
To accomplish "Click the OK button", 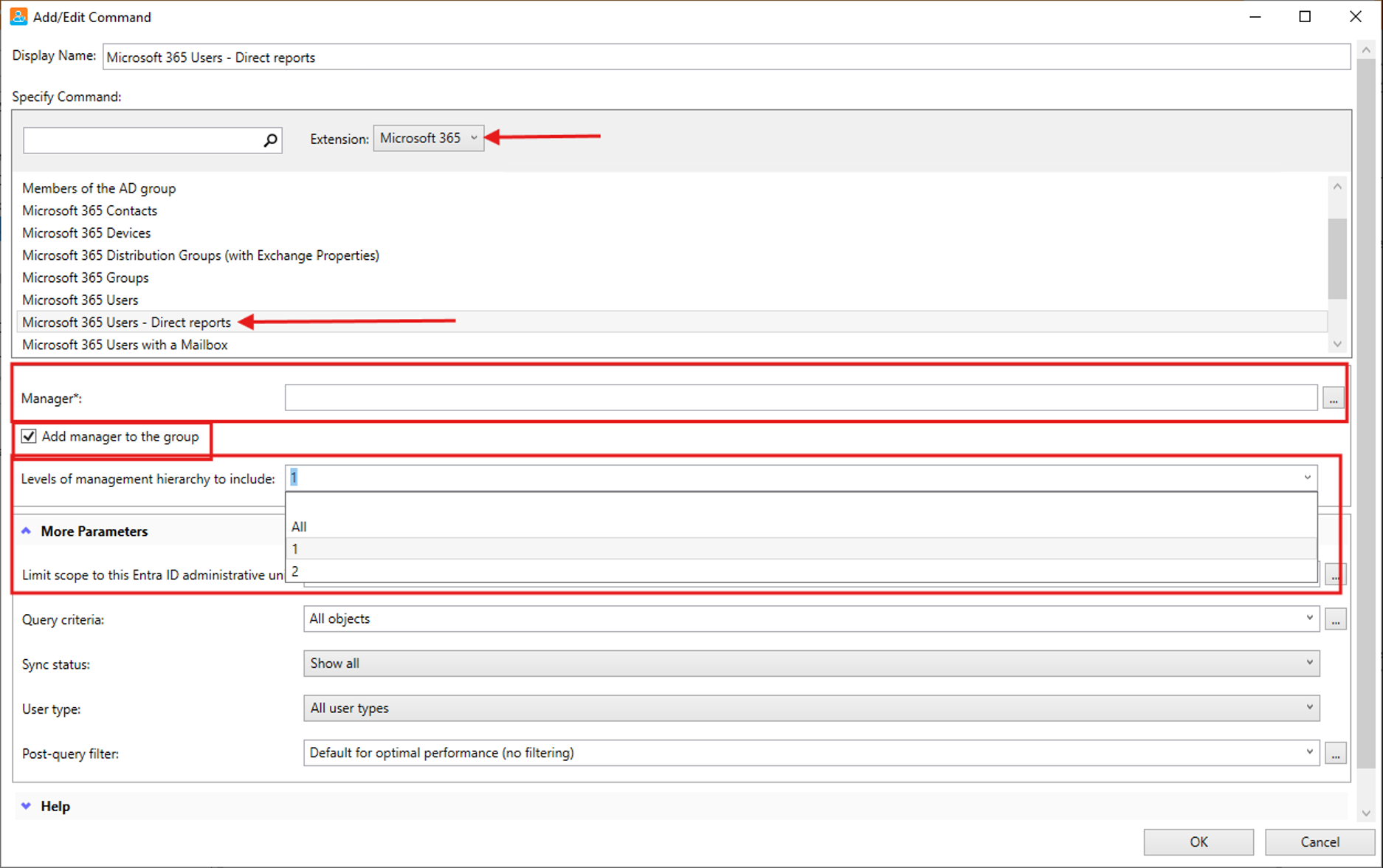I will pyautogui.click(x=1198, y=841).
